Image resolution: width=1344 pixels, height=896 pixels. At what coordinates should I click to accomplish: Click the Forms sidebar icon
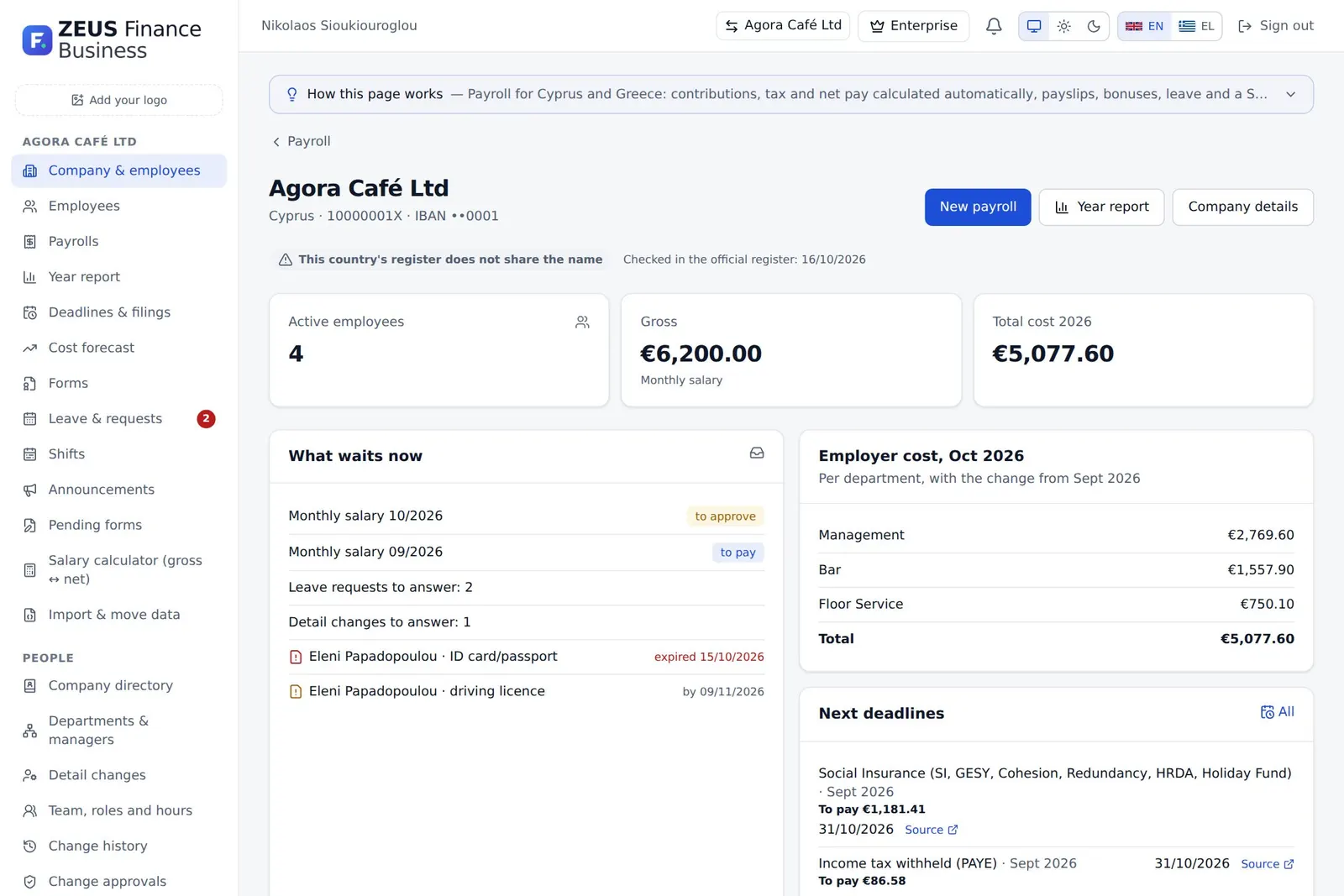(30, 384)
